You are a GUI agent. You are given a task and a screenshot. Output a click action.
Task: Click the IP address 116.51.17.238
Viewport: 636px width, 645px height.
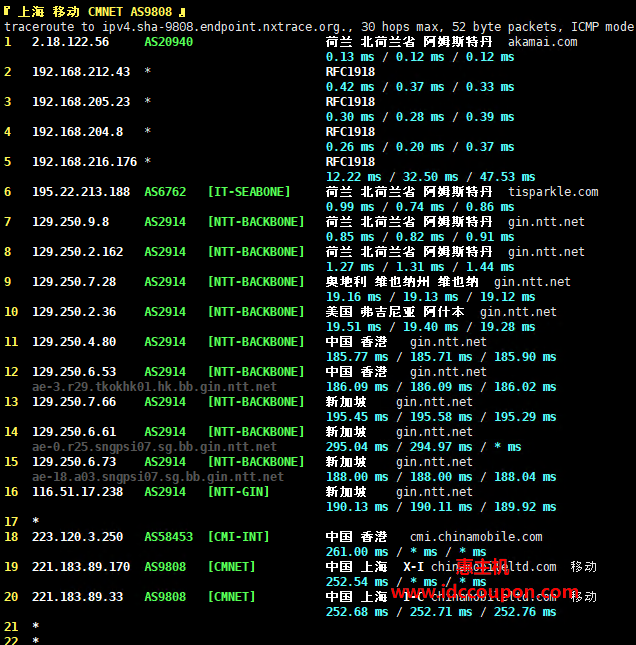pyautogui.click(x=77, y=492)
